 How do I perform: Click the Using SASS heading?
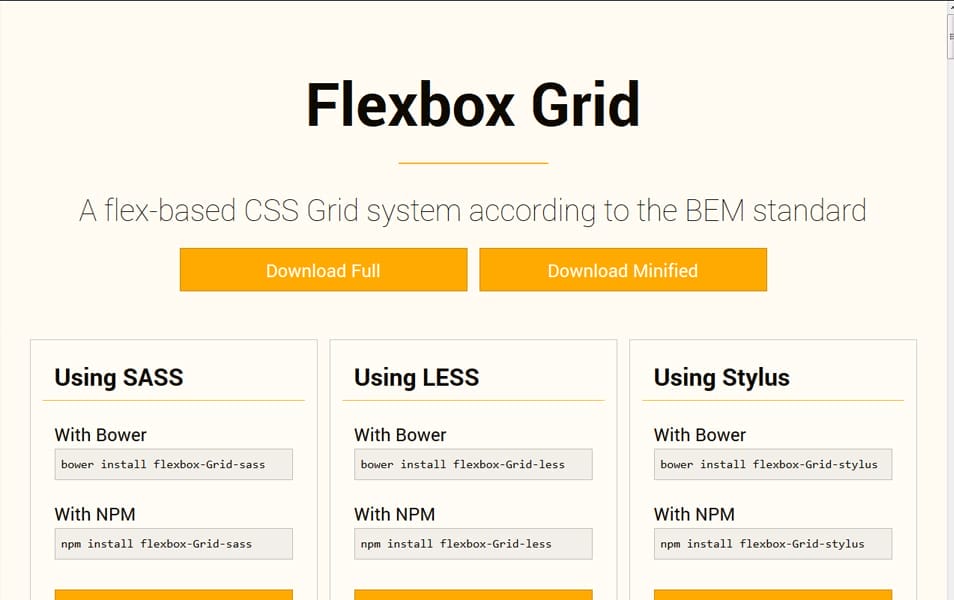tap(119, 377)
